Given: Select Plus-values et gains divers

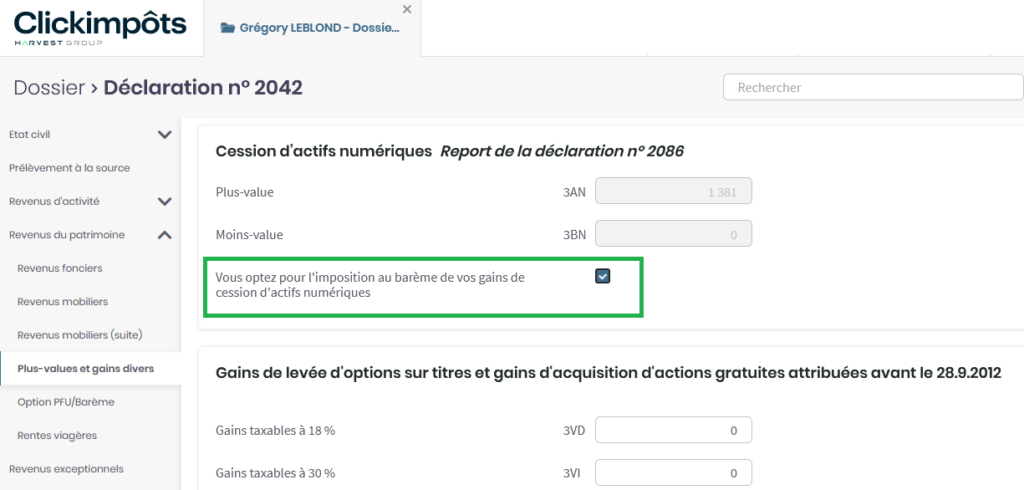Looking at the screenshot, I should (x=85, y=369).
